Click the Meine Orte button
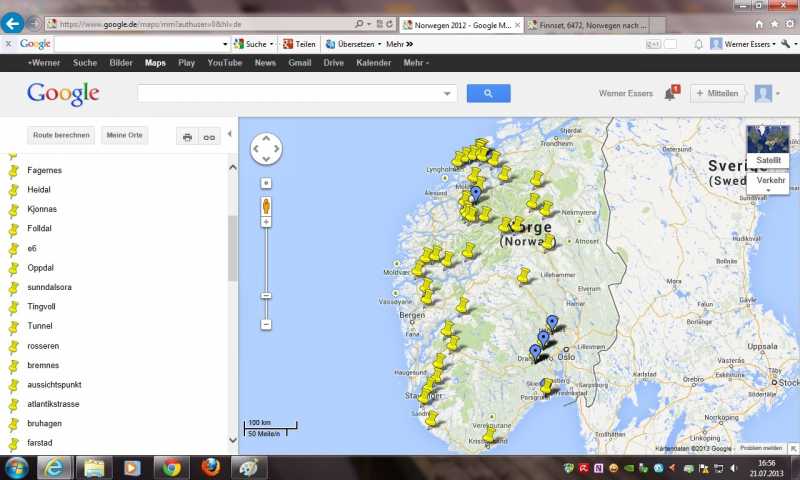The image size is (800, 480). (125, 135)
